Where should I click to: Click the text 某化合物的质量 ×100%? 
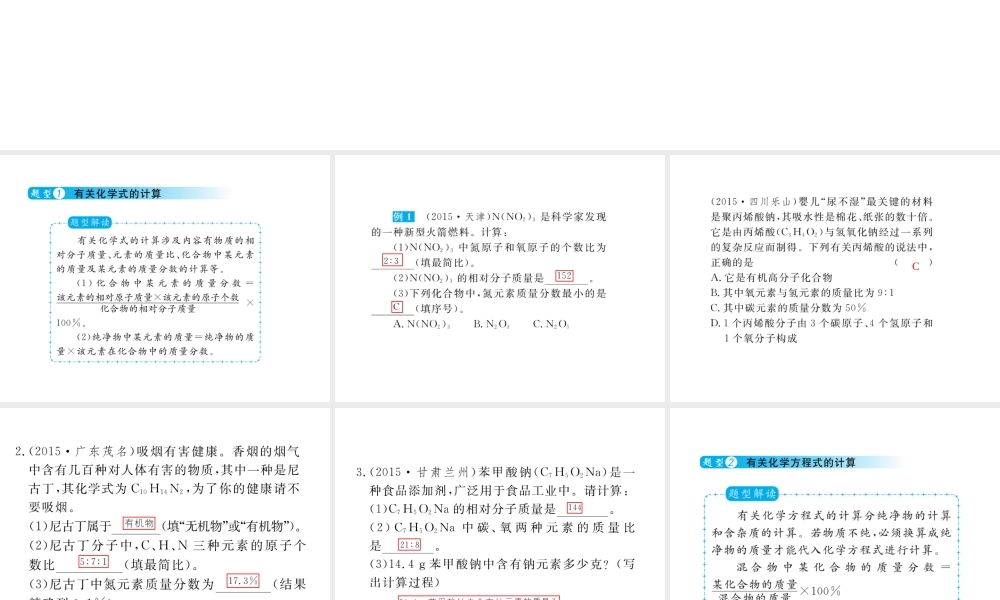point(776,588)
